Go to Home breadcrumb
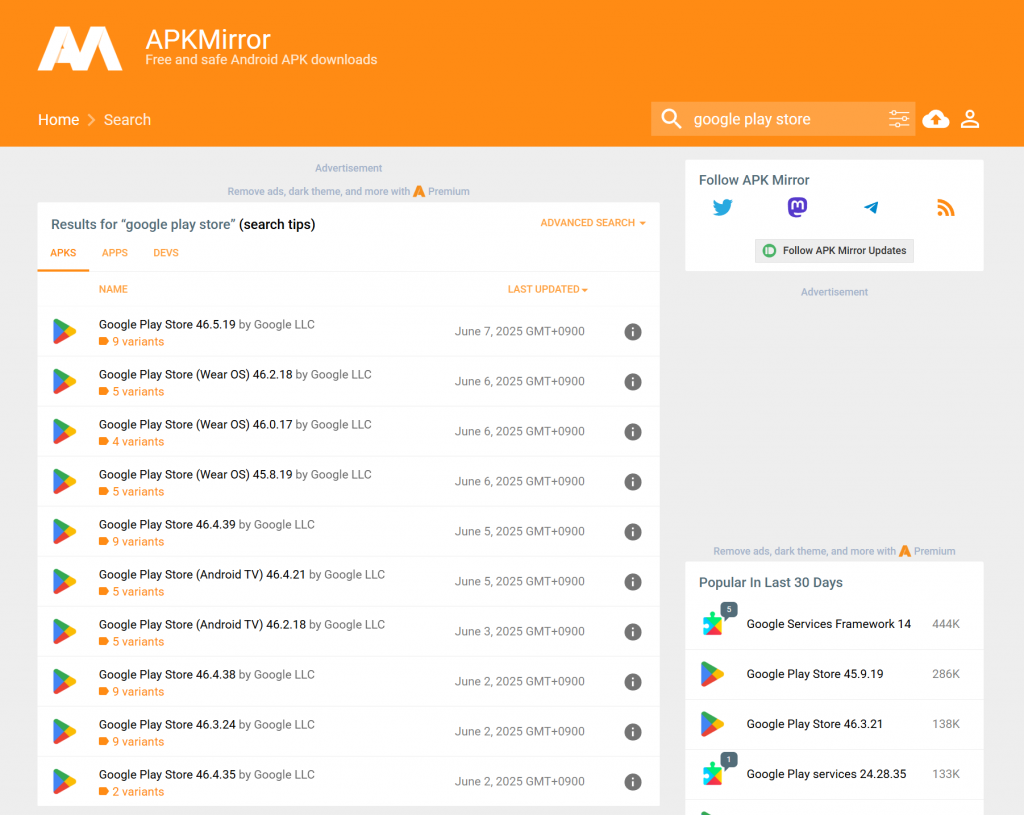The image size is (1024, 815). pos(58,120)
